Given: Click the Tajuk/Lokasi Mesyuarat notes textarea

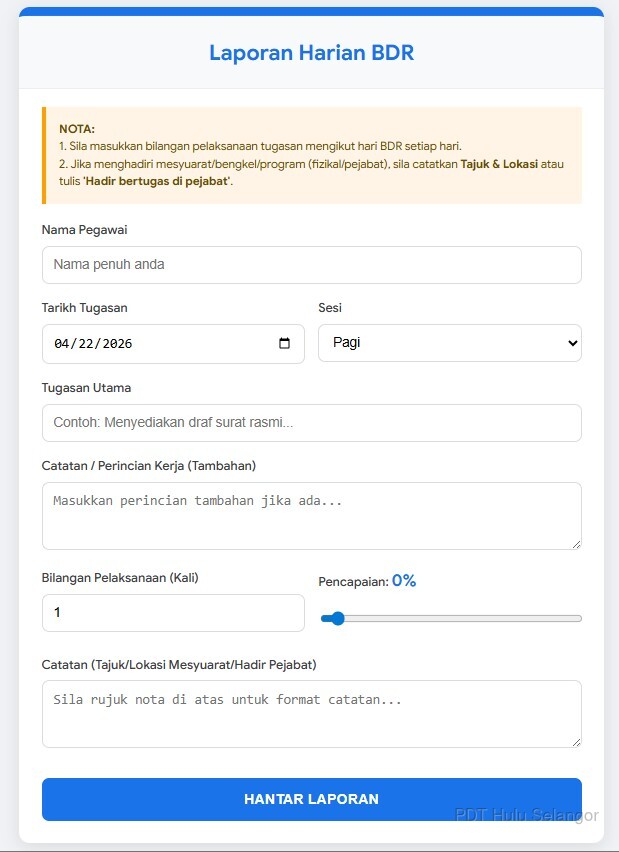Looking at the screenshot, I should coord(311,714).
